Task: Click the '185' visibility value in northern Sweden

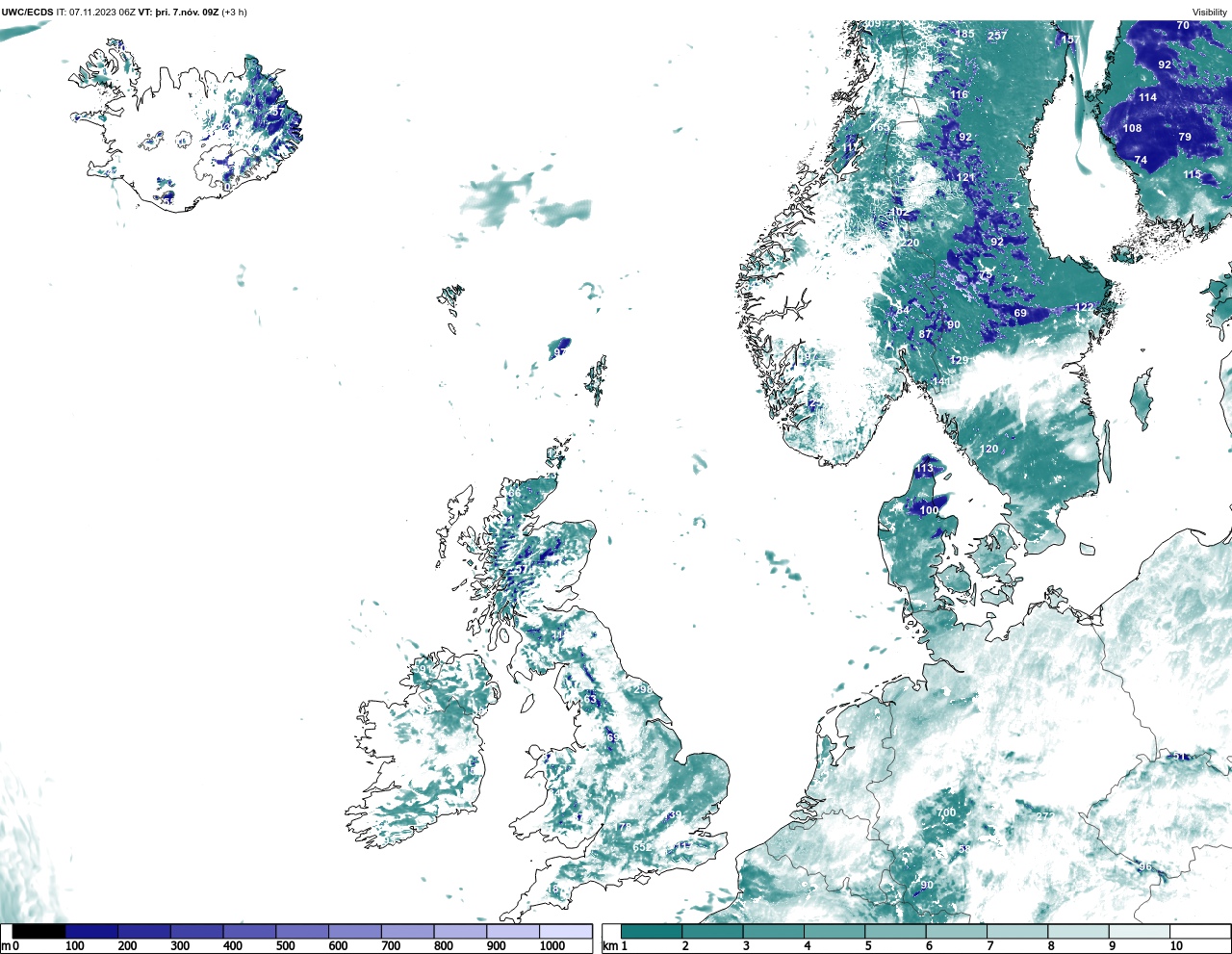Action: click(964, 34)
